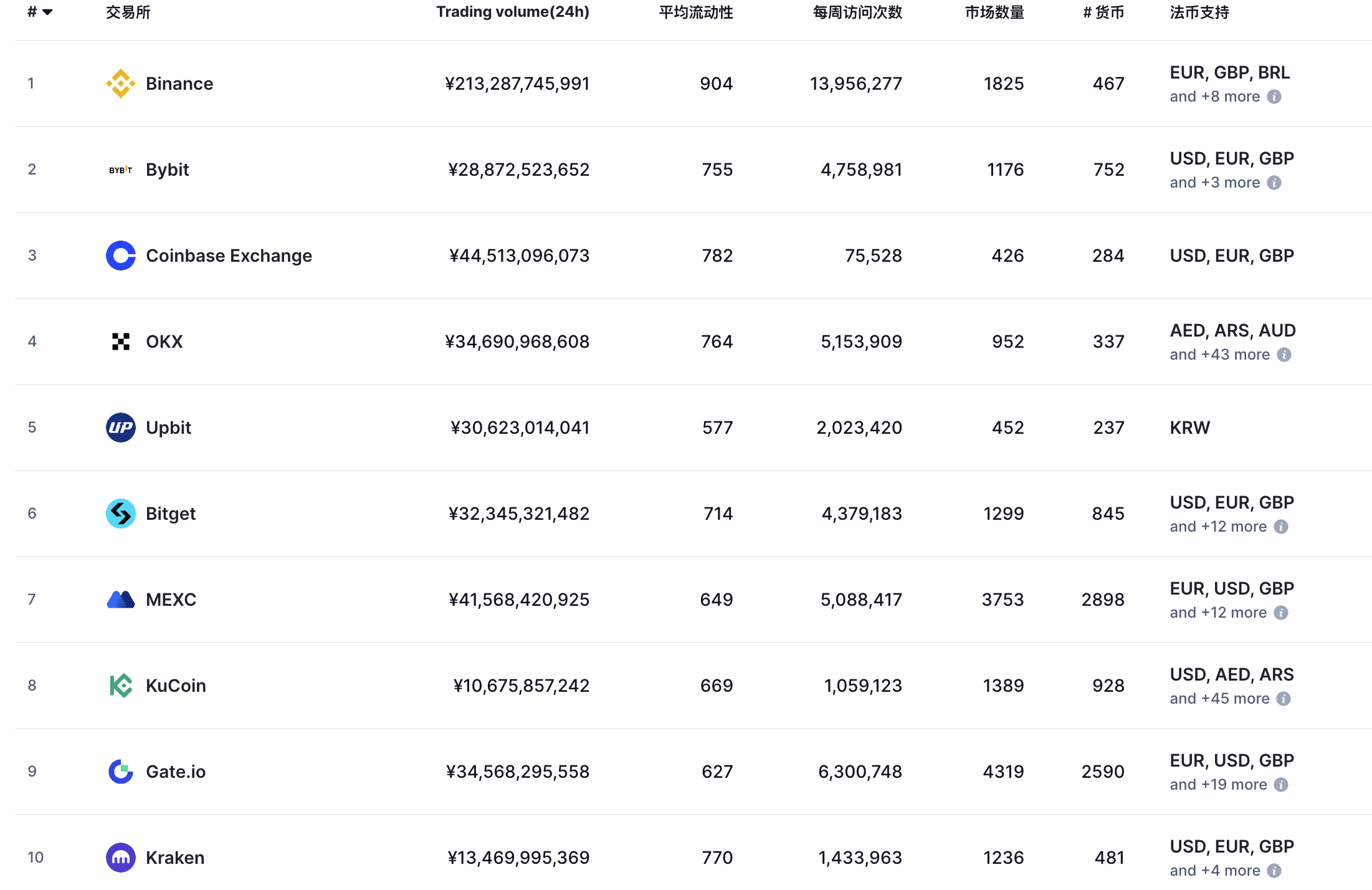Sort by 每周访问次数 column header

click(857, 12)
